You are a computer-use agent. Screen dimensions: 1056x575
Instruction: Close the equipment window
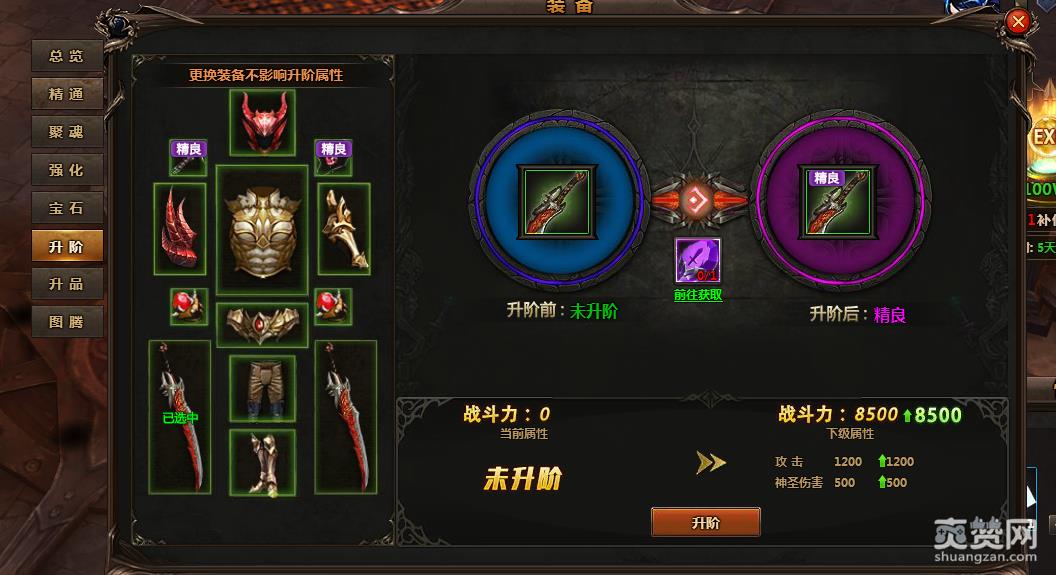(1018, 22)
